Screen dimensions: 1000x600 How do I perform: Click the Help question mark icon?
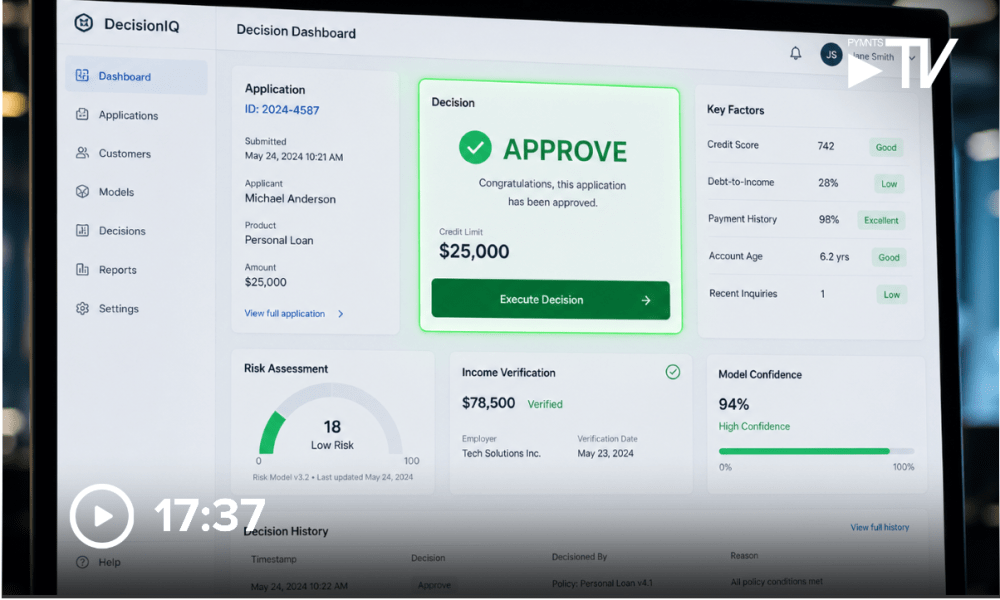(x=82, y=562)
